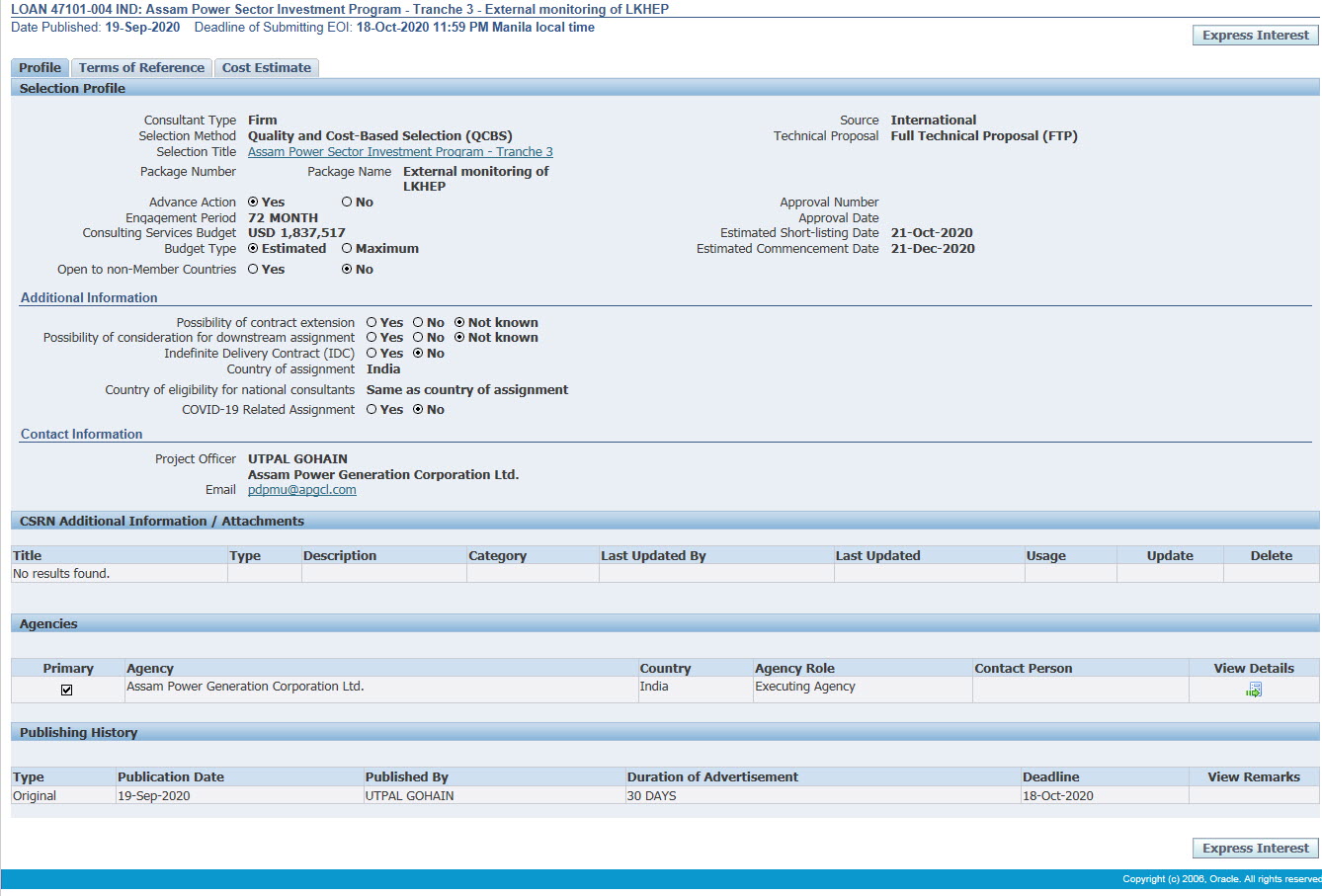
Task: Click the top Express Interest button
Action: pyautogui.click(x=1255, y=35)
